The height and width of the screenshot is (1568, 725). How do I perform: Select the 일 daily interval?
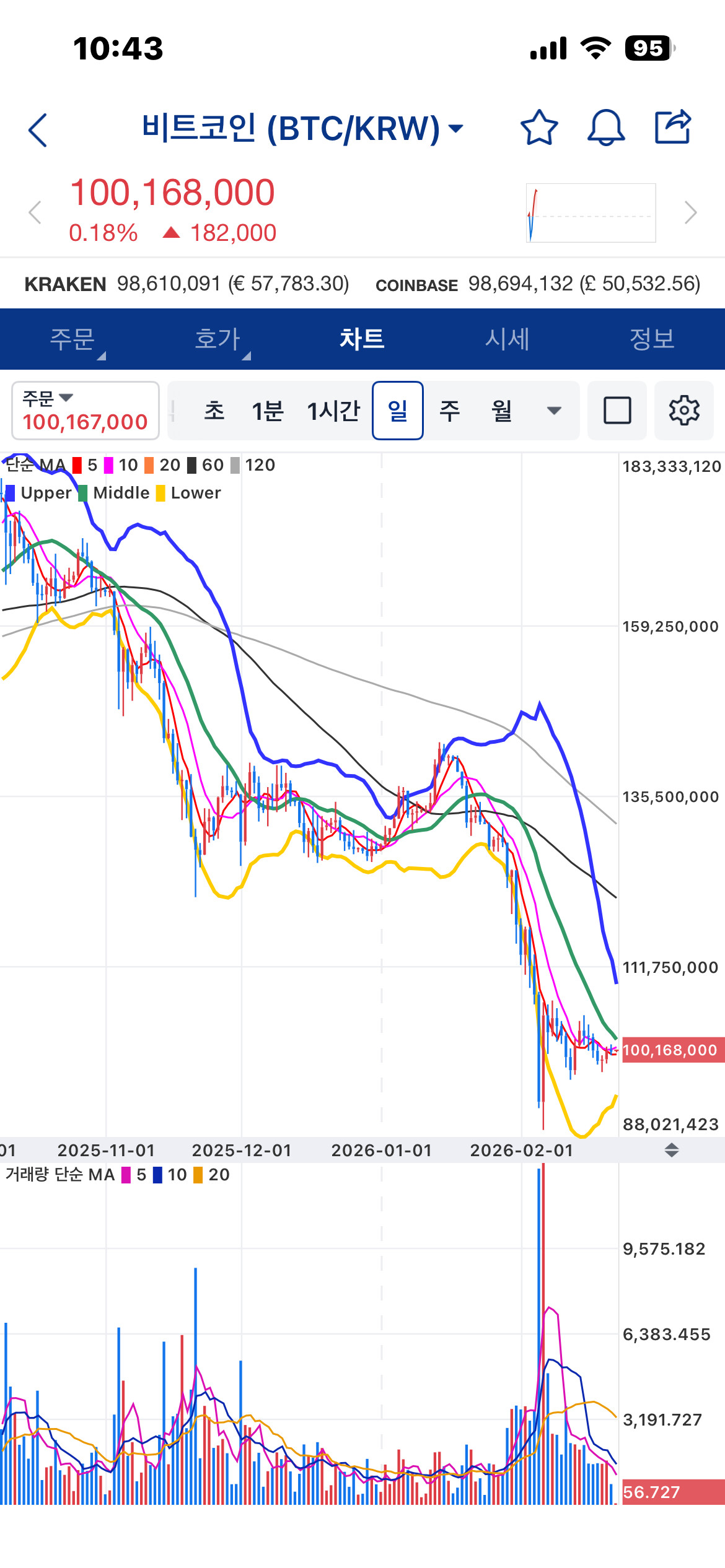click(x=398, y=411)
